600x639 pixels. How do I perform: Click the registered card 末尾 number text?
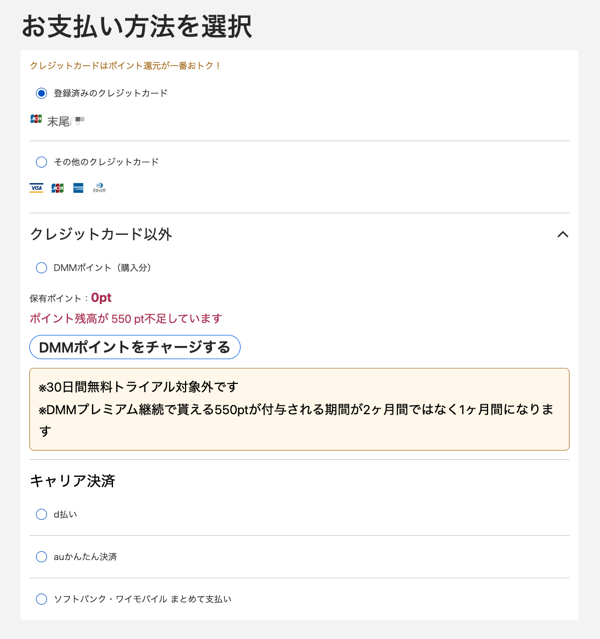coord(66,121)
